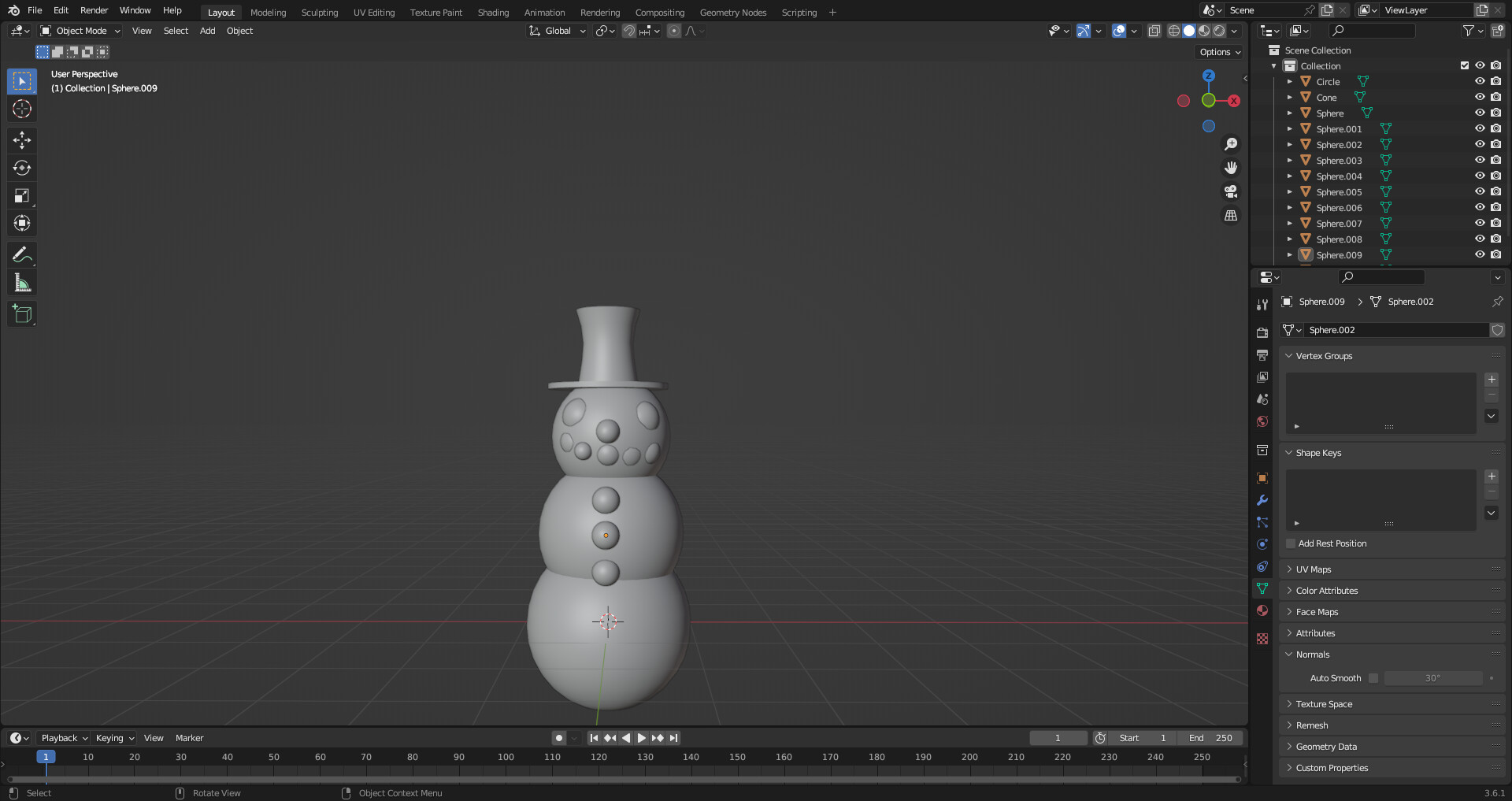Image resolution: width=1512 pixels, height=801 pixels.
Task: Open the Modifier Properties tab
Action: (x=1262, y=500)
